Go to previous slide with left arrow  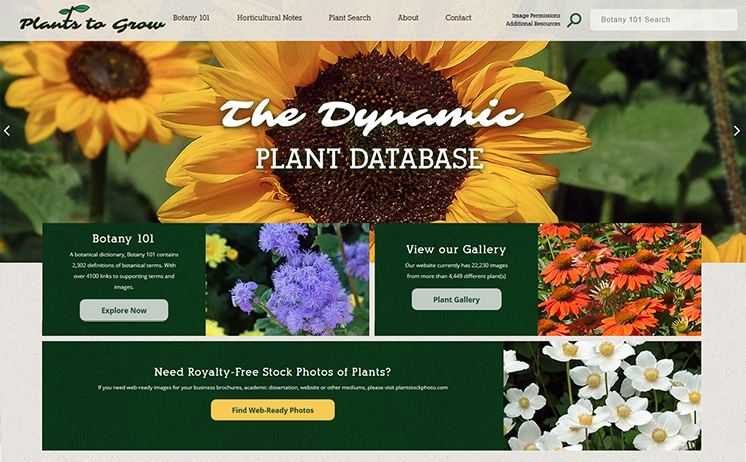pos(8,131)
